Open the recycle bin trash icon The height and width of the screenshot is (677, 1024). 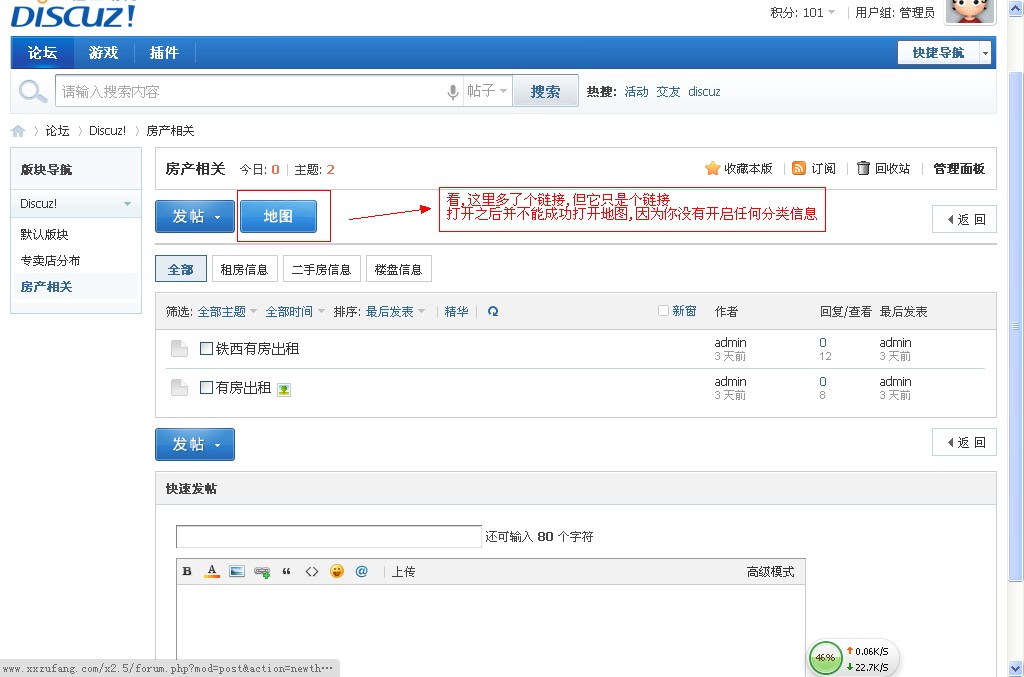[x=863, y=168]
